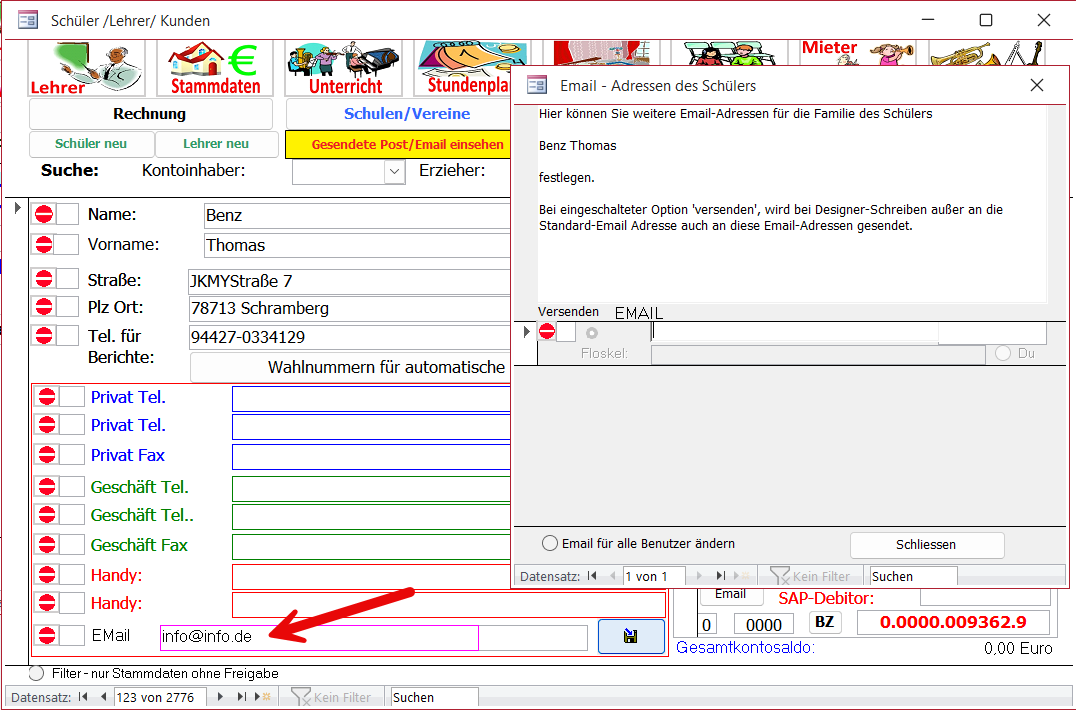This screenshot has width=1076, height=710.
Task: Tick the checkbox next to Vorname
Action: (67, 245)
